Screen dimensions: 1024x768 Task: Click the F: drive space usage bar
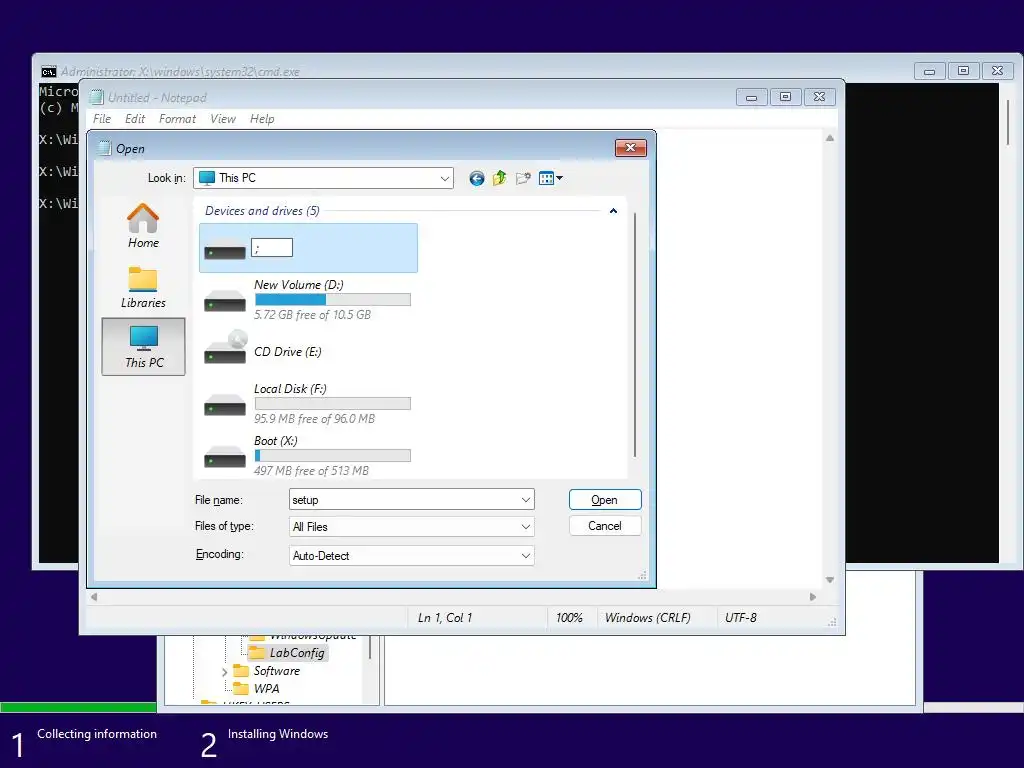pos(332,404)
